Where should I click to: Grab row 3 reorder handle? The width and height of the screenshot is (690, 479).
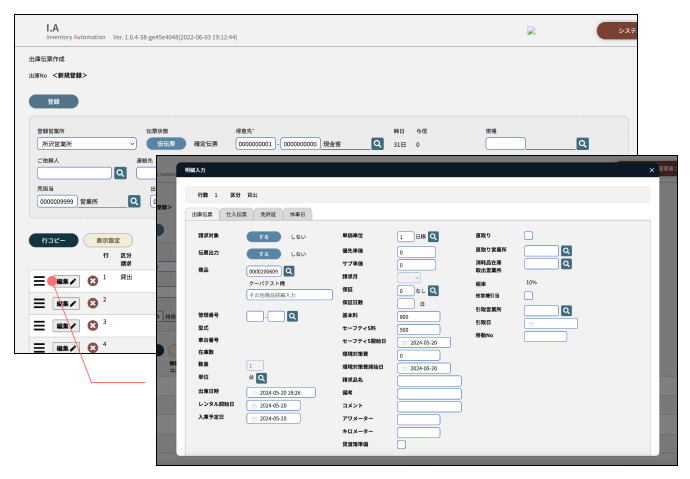39,325
